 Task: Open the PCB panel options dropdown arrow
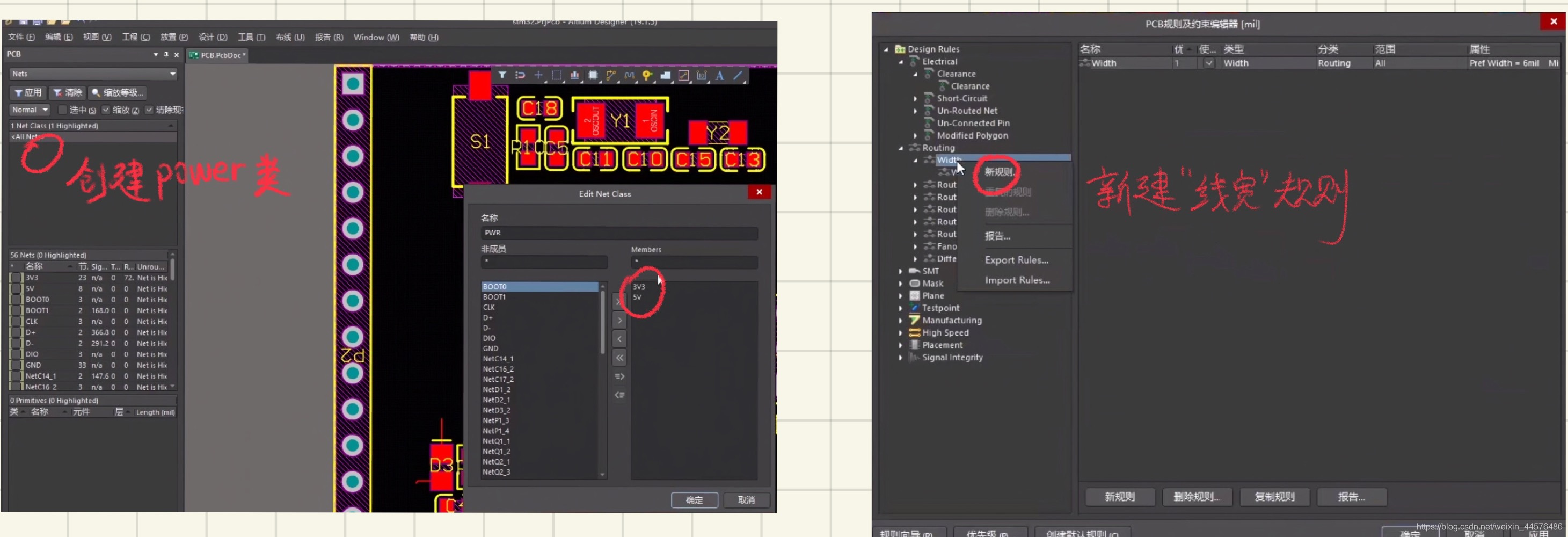tap(156, 55)
